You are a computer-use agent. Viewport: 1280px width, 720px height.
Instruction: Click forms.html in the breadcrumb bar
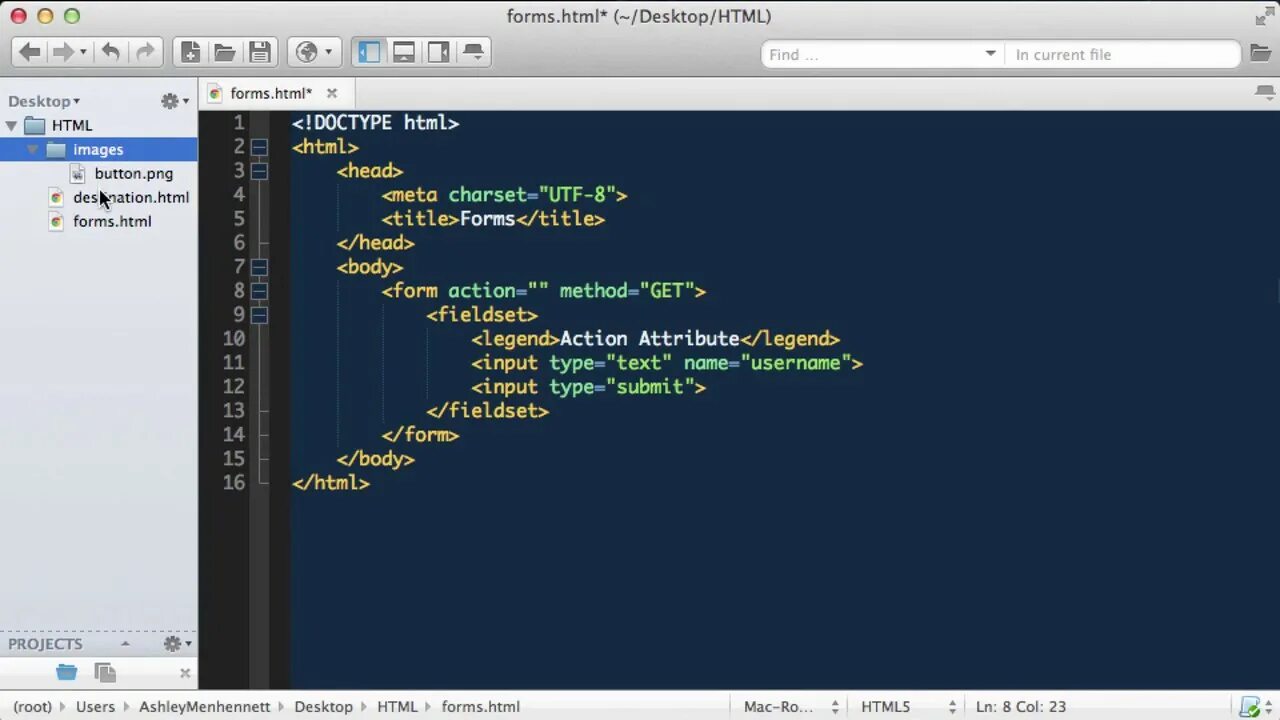click(480, 706)
